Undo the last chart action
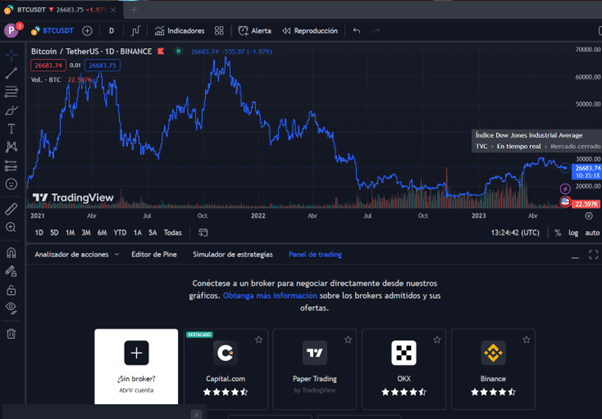This screenshot has width=602, height=419. 357,31
